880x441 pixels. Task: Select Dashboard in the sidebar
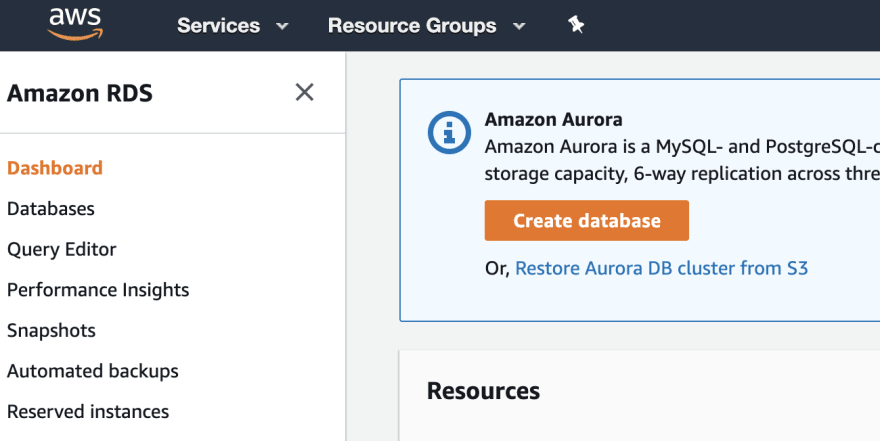point(55,168)
